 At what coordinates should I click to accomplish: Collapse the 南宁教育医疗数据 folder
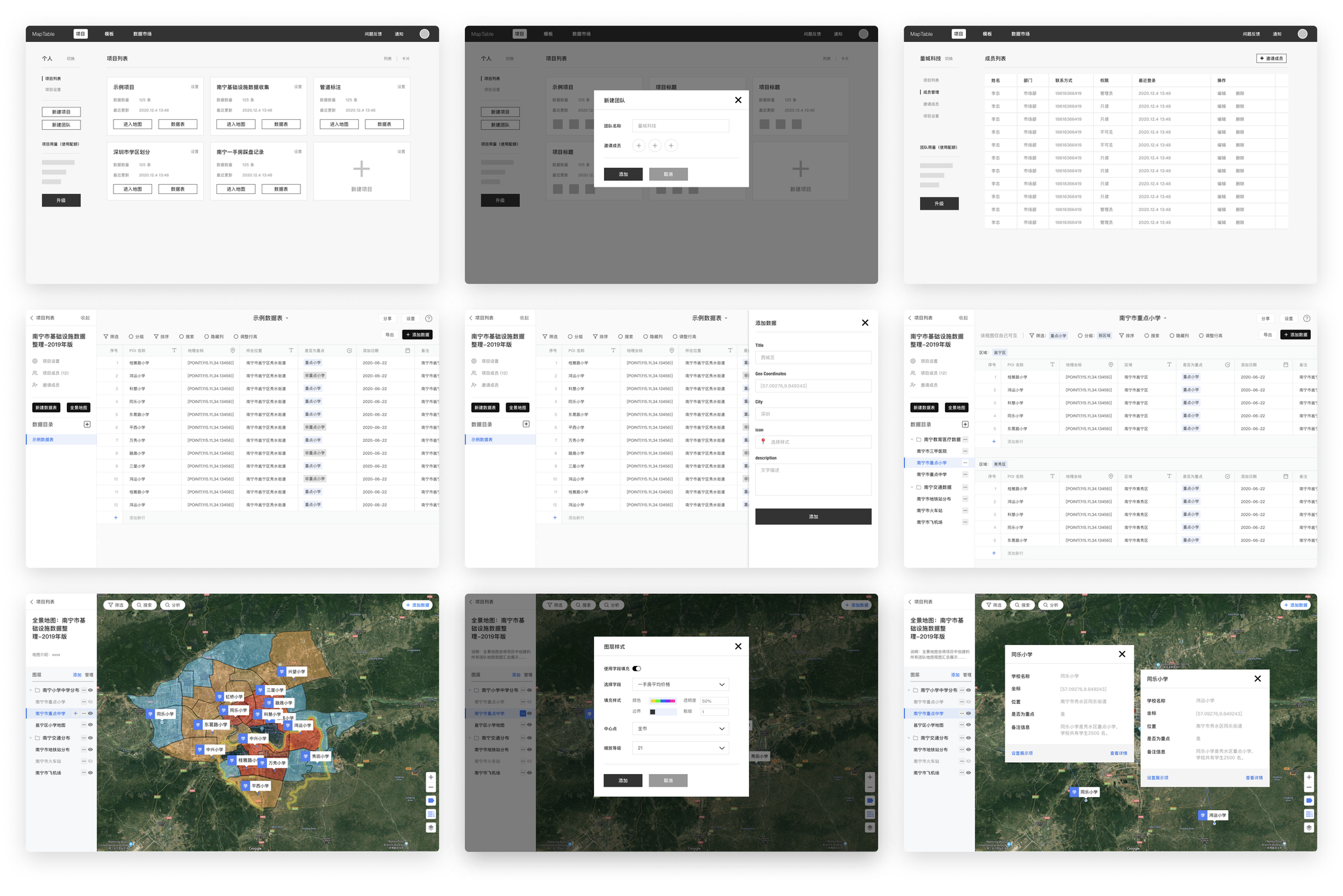pos(912,439)
